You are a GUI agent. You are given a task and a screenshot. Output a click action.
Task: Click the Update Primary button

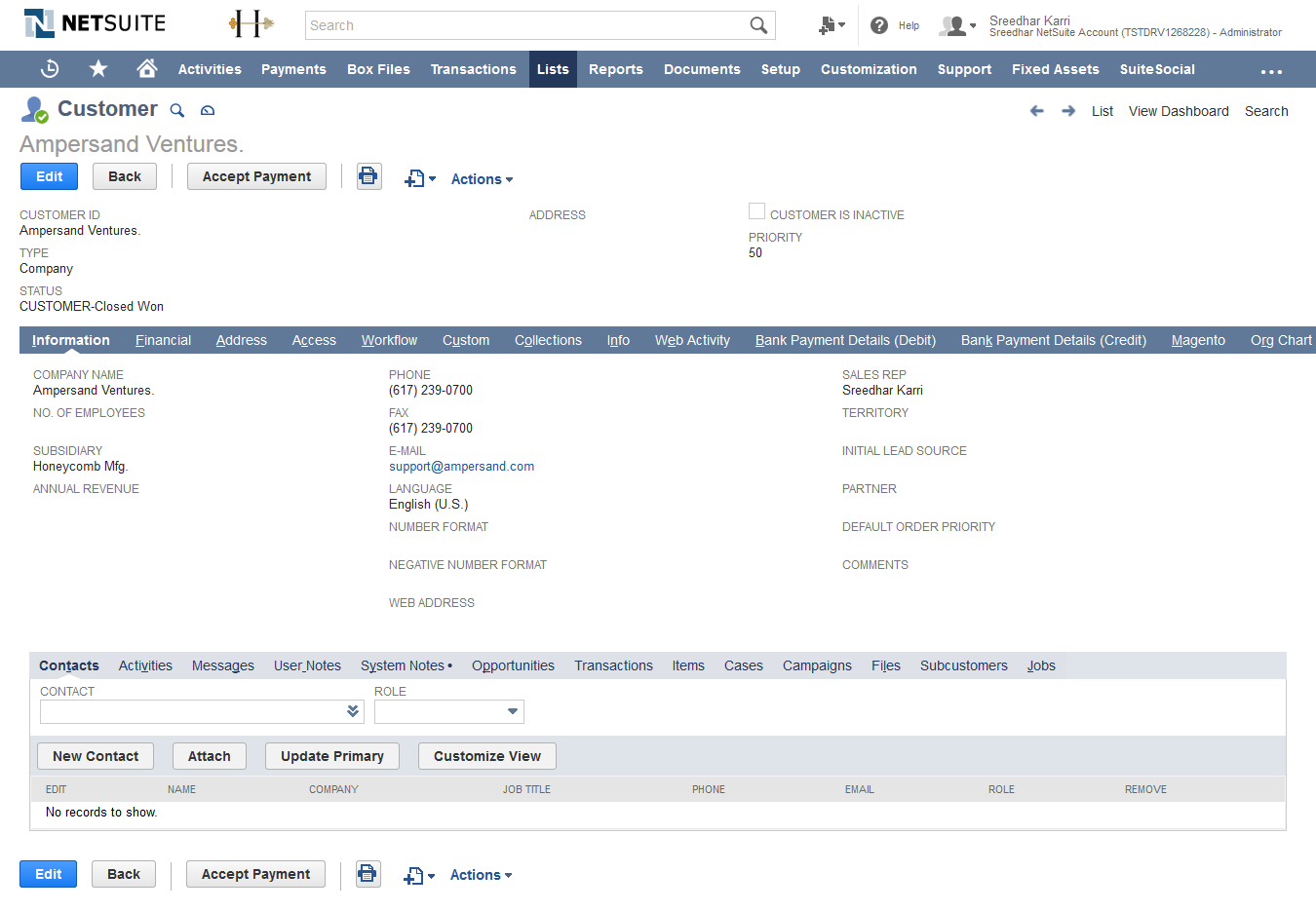(332, 756)
